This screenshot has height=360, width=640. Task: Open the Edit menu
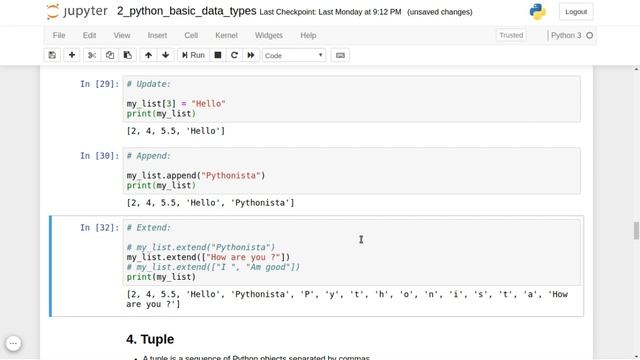[x=89, y=36]
